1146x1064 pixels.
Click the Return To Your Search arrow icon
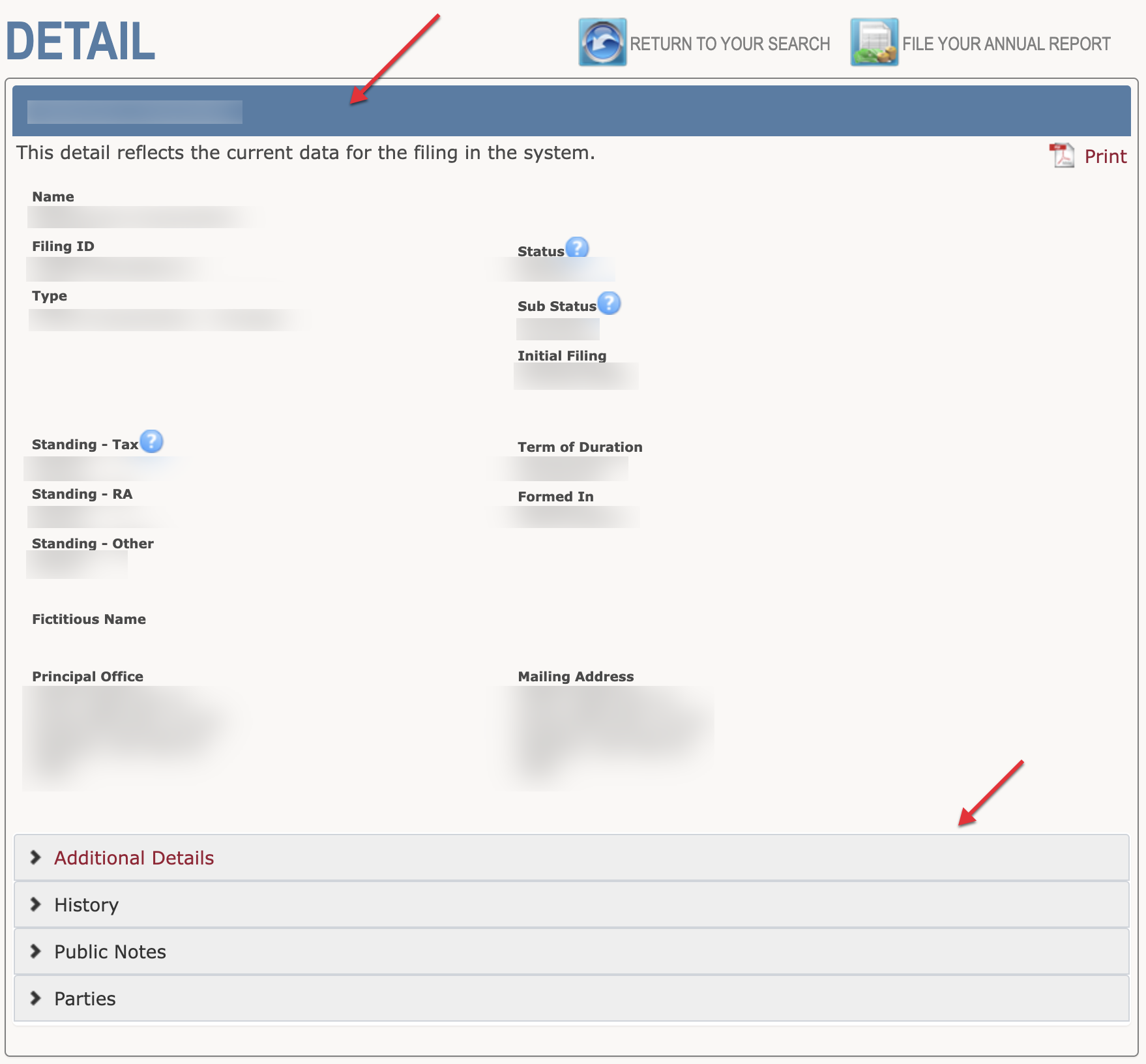(x=602, y=42)
